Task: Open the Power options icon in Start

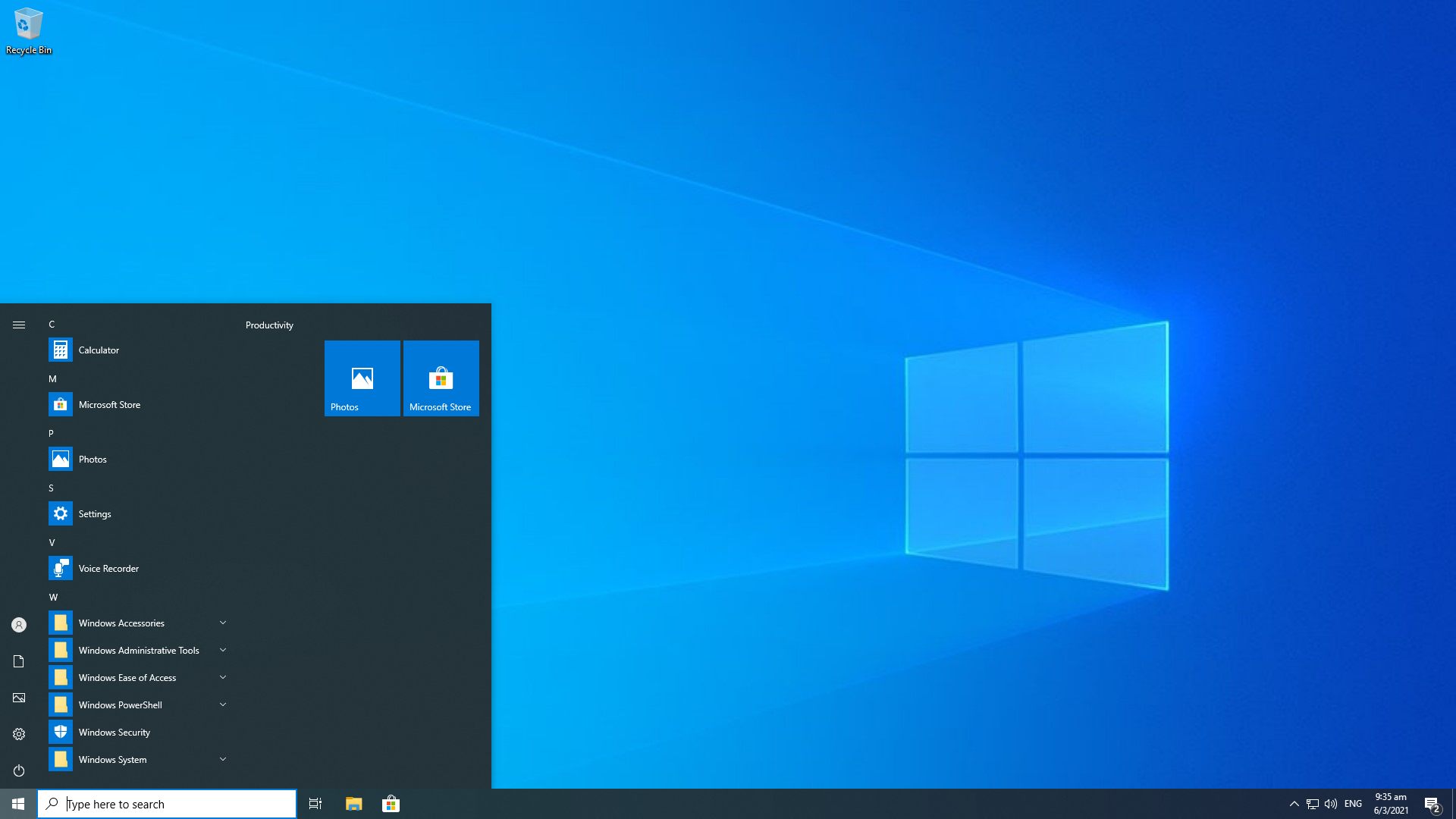Action: (x=19, y=770)
